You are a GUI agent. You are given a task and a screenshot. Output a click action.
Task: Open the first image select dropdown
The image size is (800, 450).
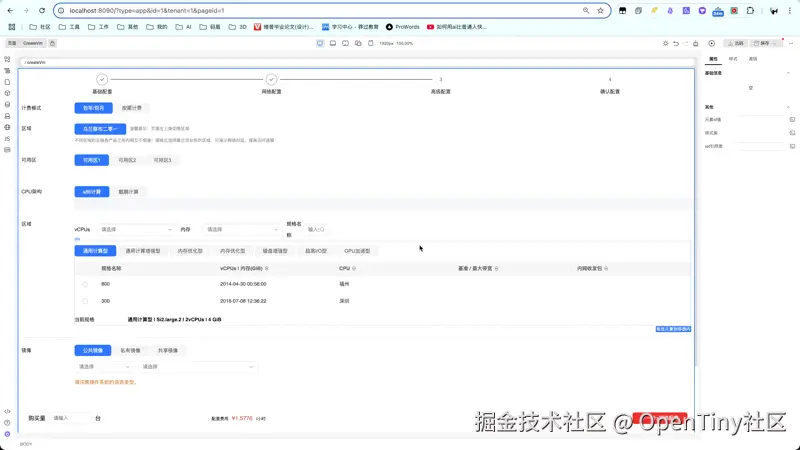pyautogui.click(x=104, y=367)
